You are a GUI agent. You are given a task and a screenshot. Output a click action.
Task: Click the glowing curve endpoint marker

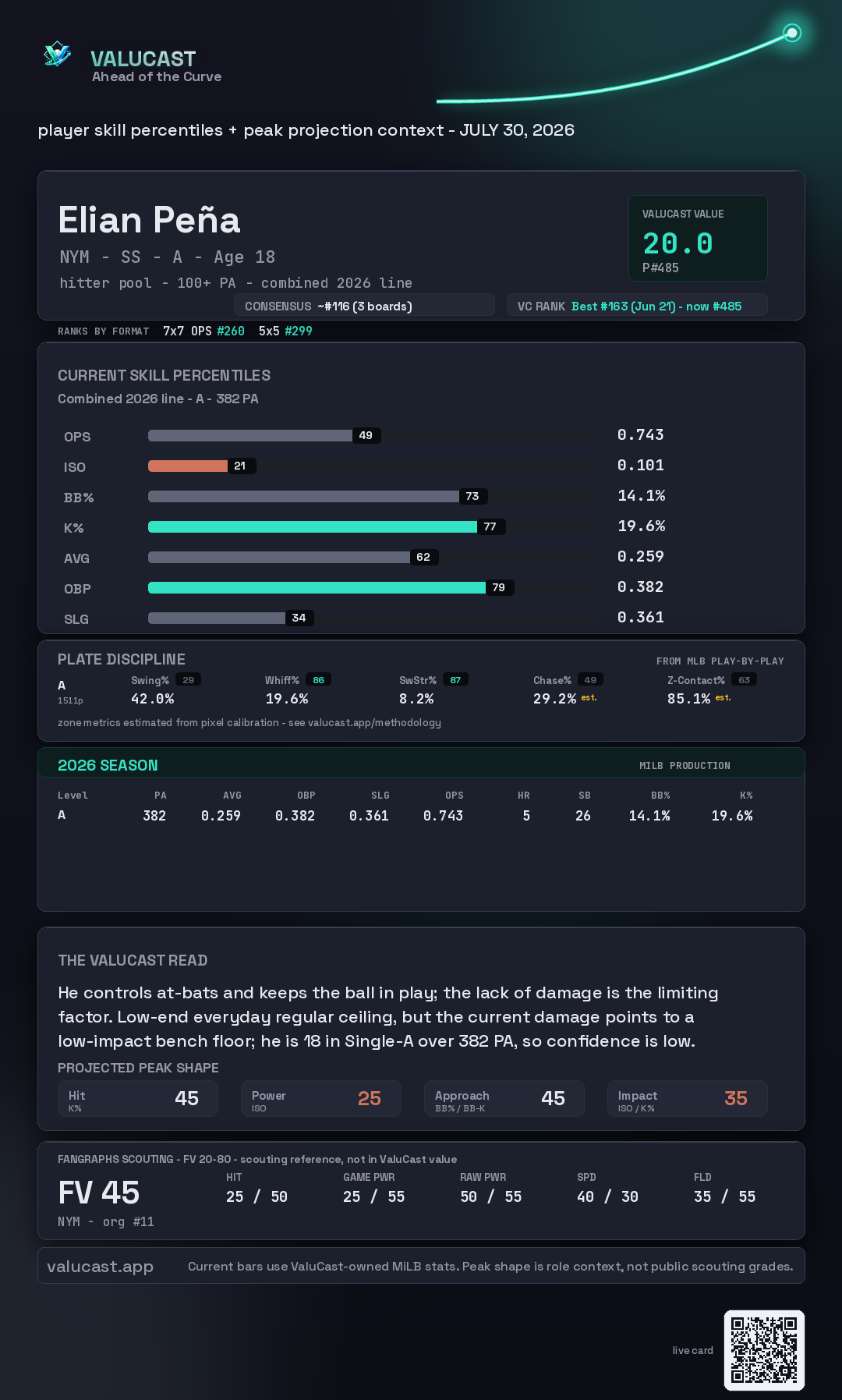(x=792, y=33)
